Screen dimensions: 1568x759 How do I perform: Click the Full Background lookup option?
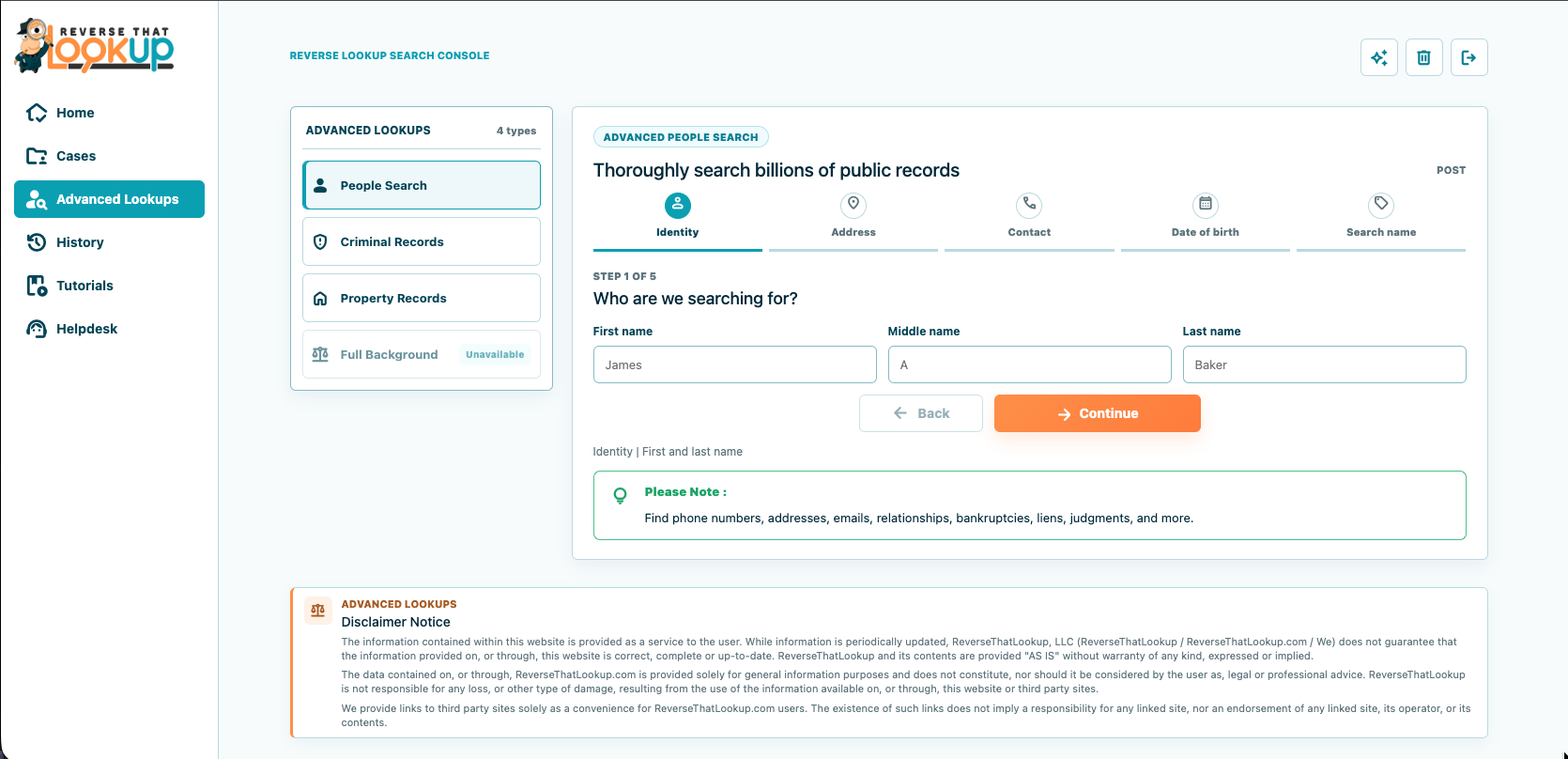coord(422,354)
